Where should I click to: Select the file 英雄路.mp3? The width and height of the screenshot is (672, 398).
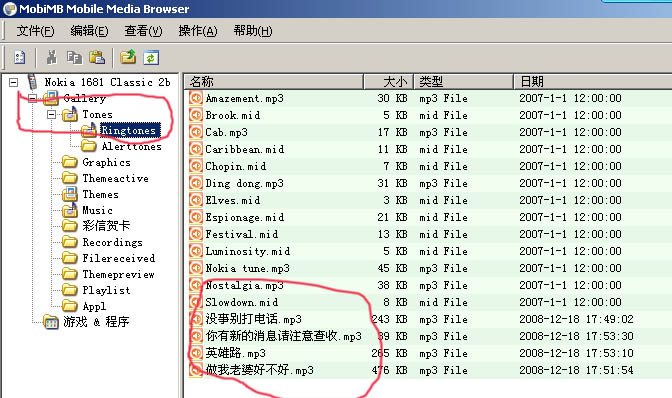[236, 353]
